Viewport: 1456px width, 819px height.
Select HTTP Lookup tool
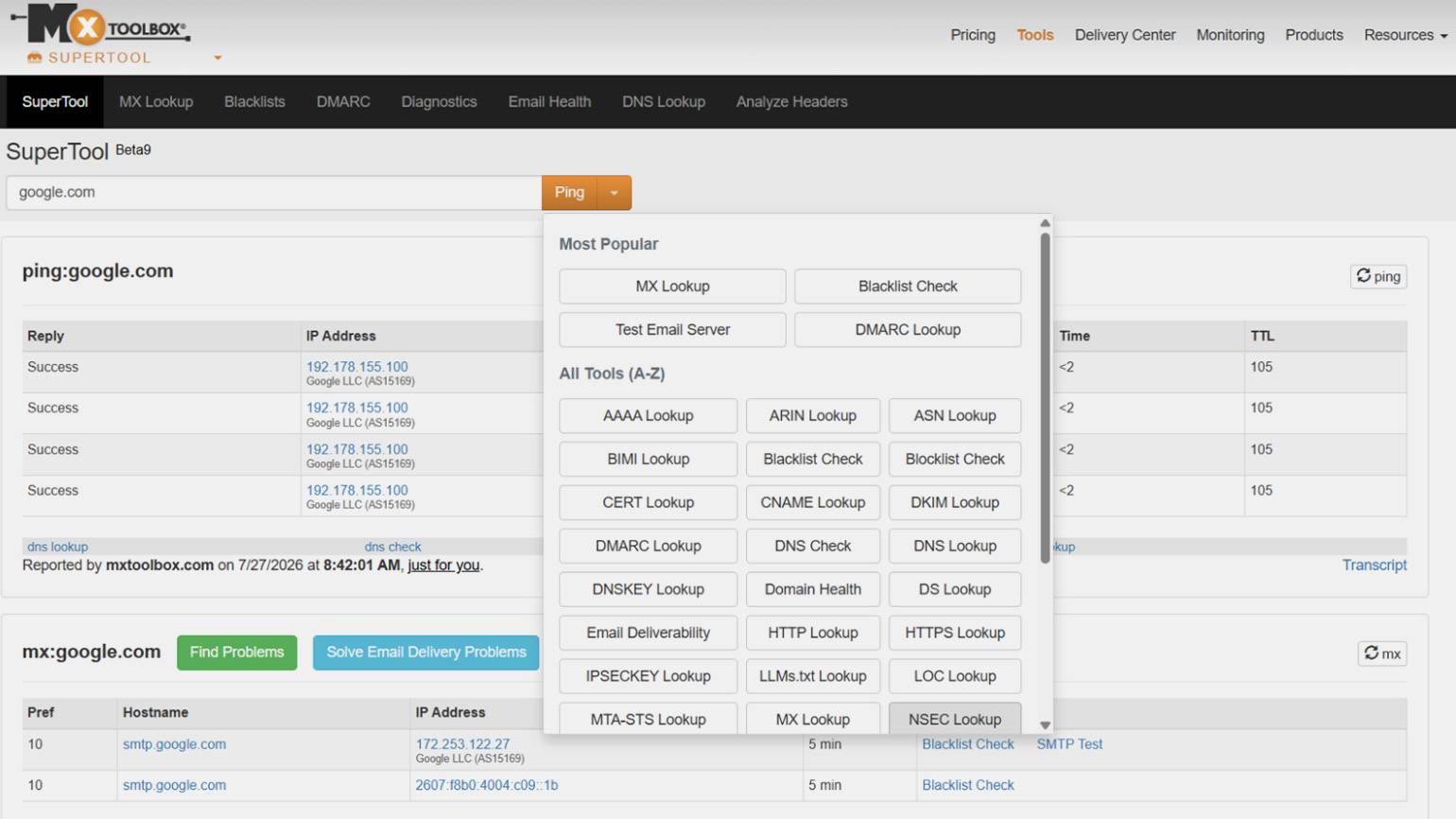tap(813, 634)
